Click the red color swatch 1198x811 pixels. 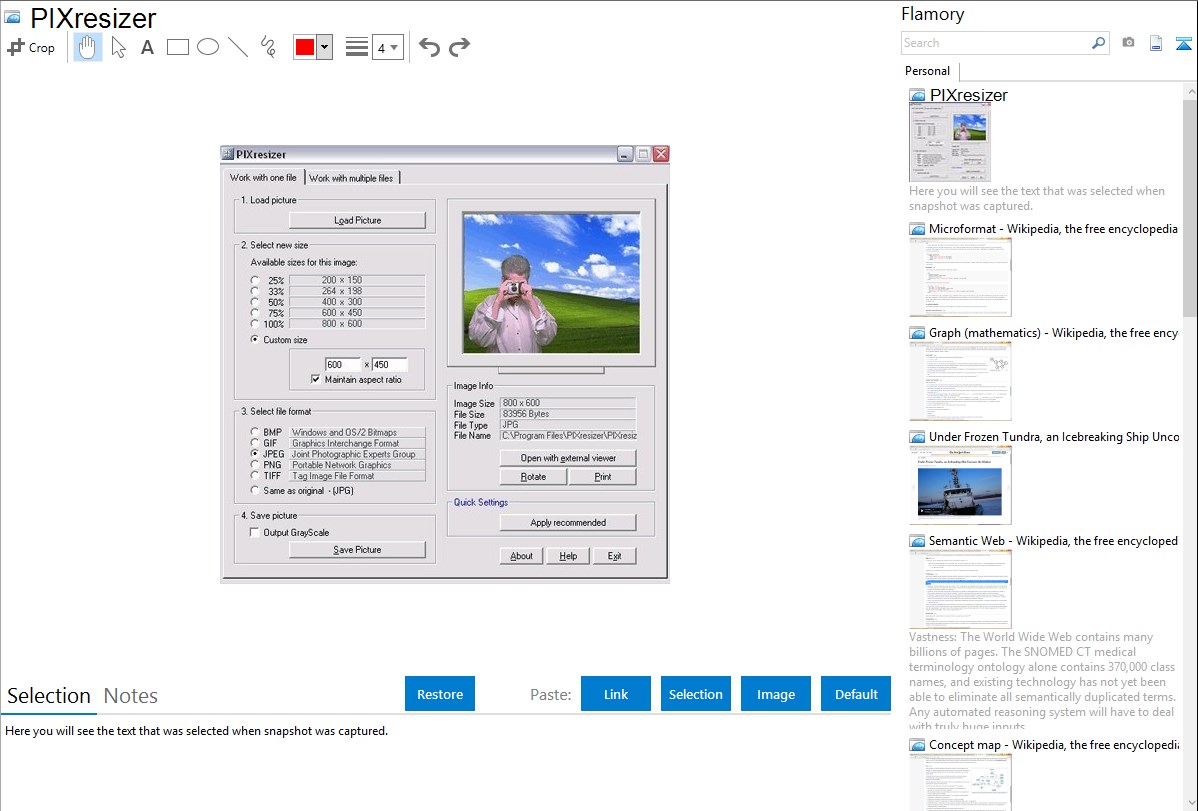point(305,47)
